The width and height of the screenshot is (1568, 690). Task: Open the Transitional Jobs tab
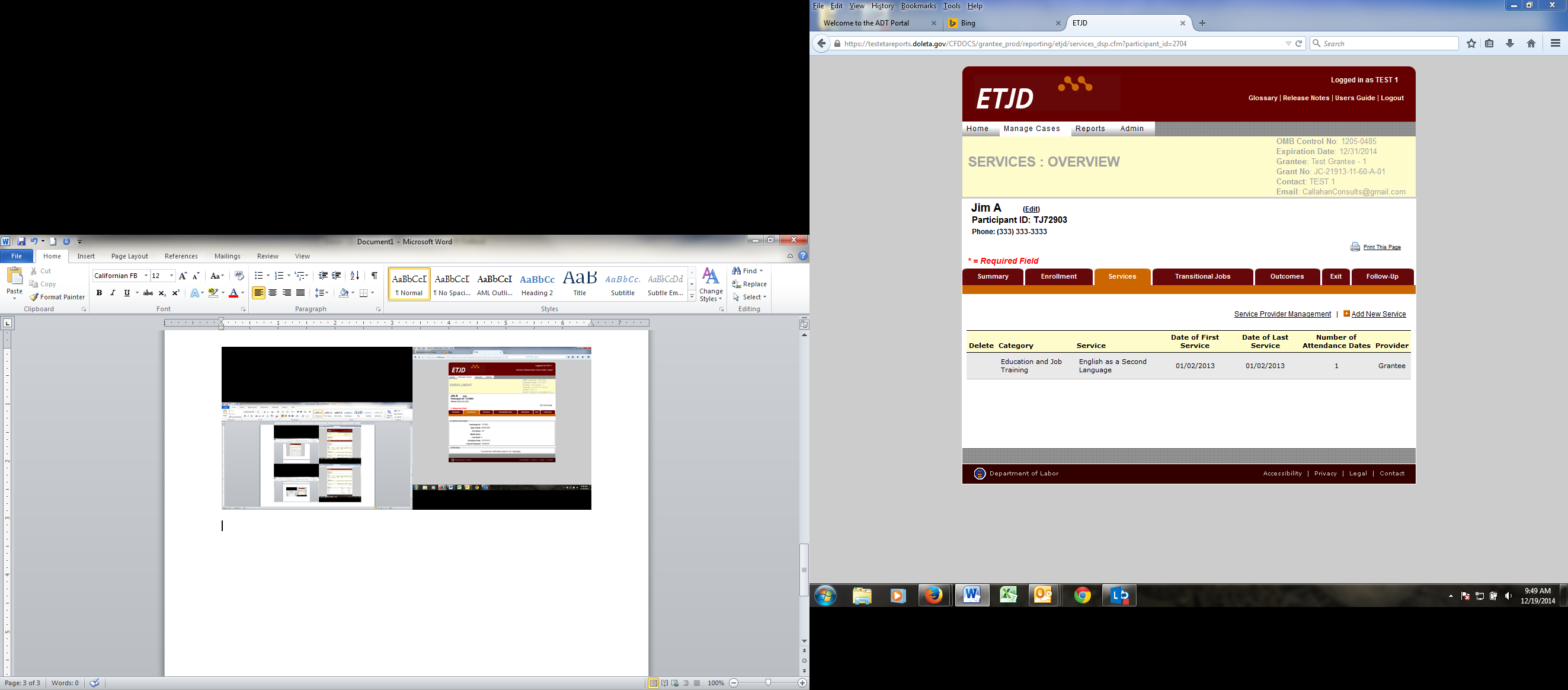pos(1202,276)
